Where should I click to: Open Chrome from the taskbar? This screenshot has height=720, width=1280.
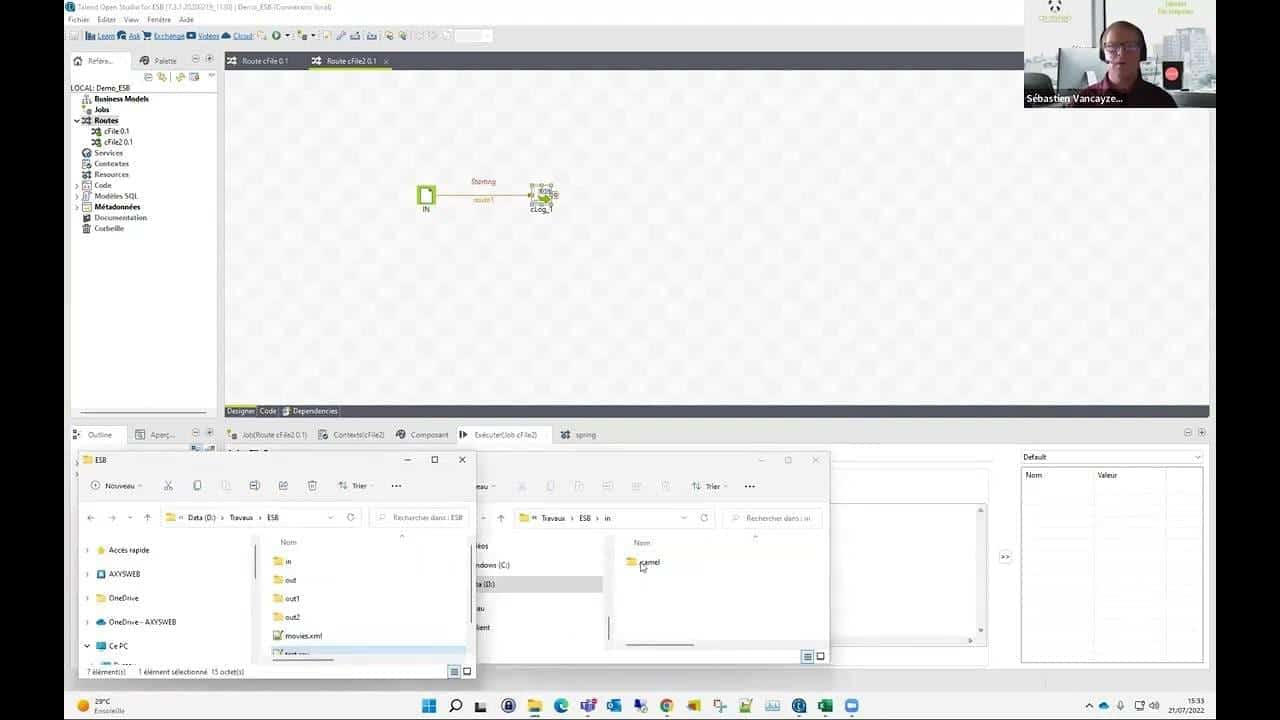click(667, 706)
